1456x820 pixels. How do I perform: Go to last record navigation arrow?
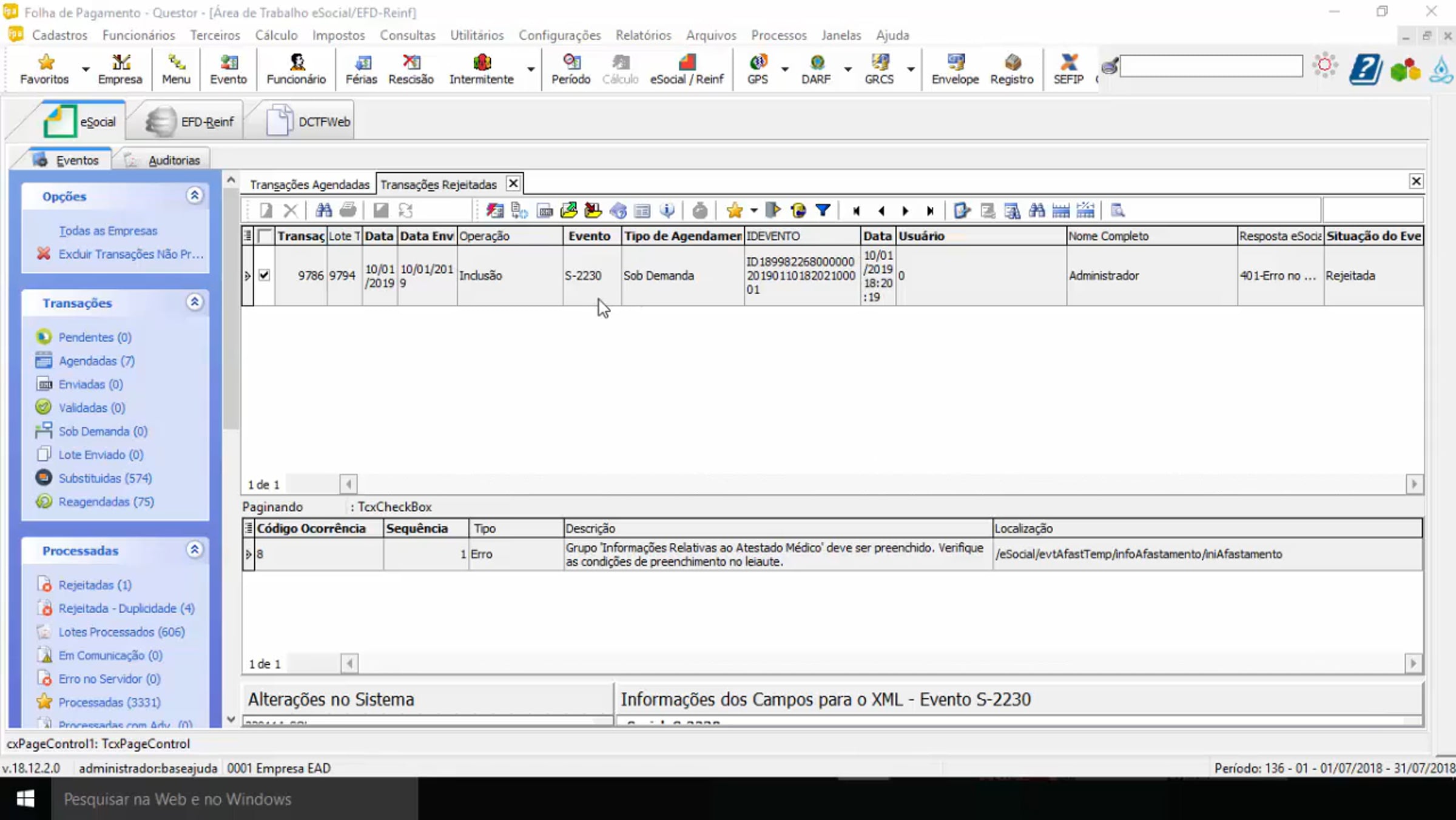[929, 210]
